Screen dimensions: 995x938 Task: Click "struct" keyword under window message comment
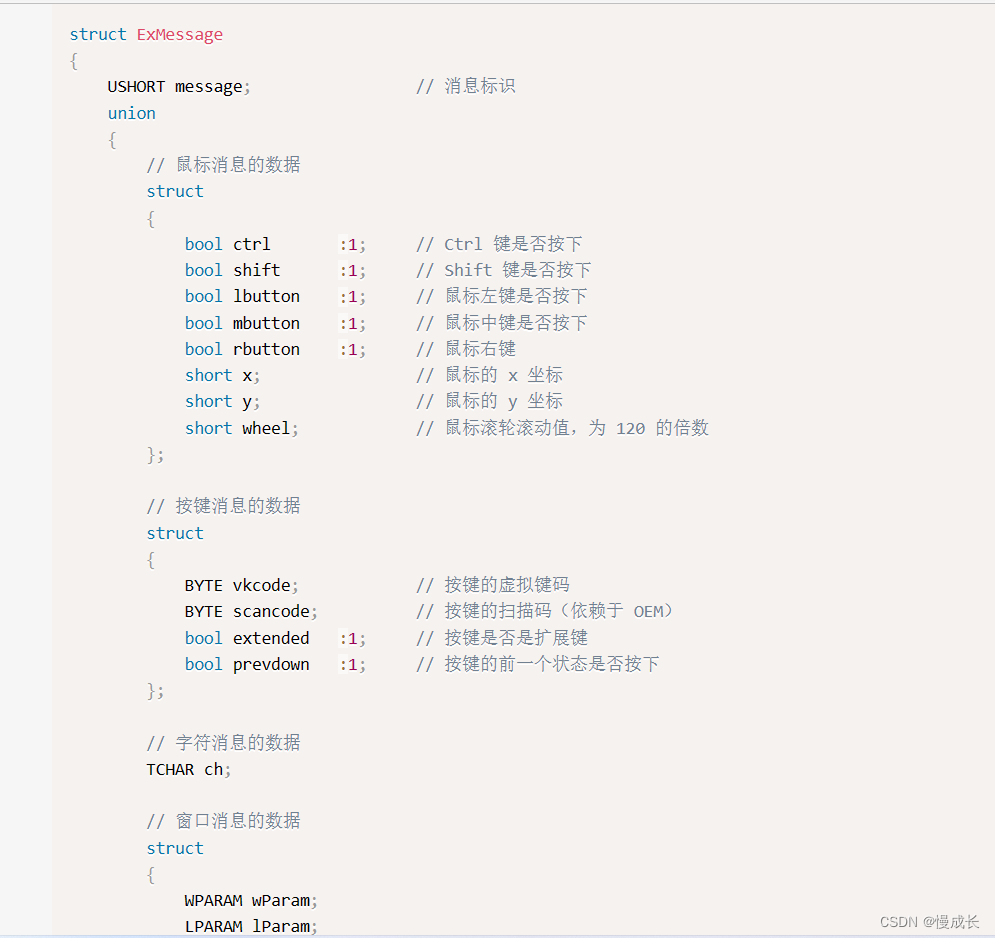[175, 849]
